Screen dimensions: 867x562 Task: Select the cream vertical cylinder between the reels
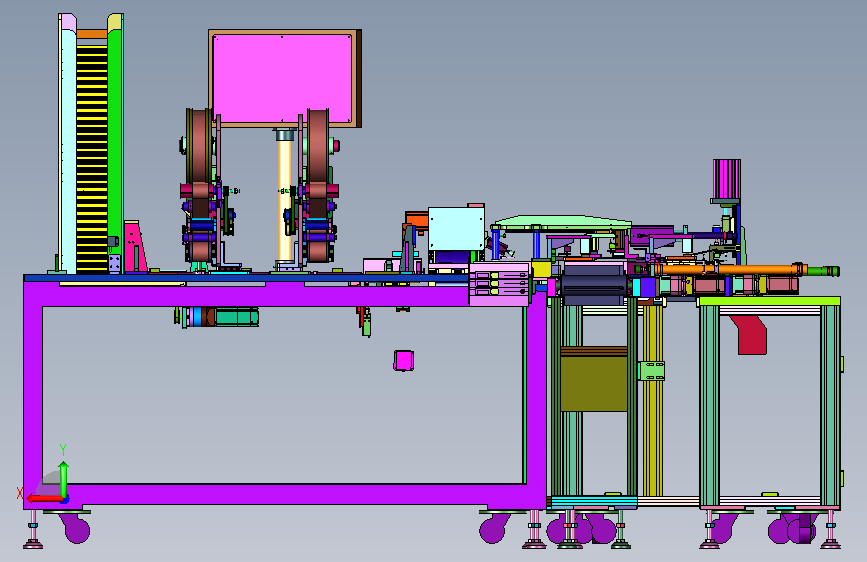[x=285, y=199]
